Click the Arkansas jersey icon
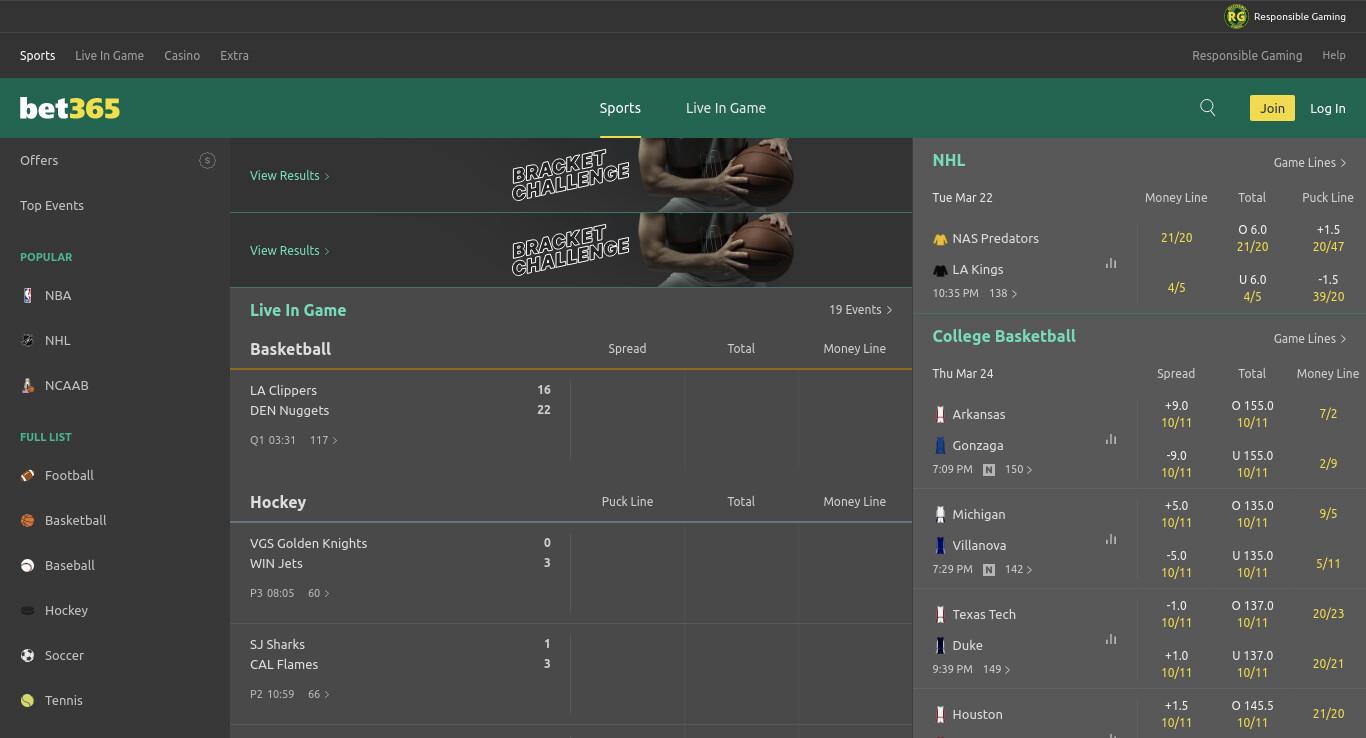 [940, 414]
